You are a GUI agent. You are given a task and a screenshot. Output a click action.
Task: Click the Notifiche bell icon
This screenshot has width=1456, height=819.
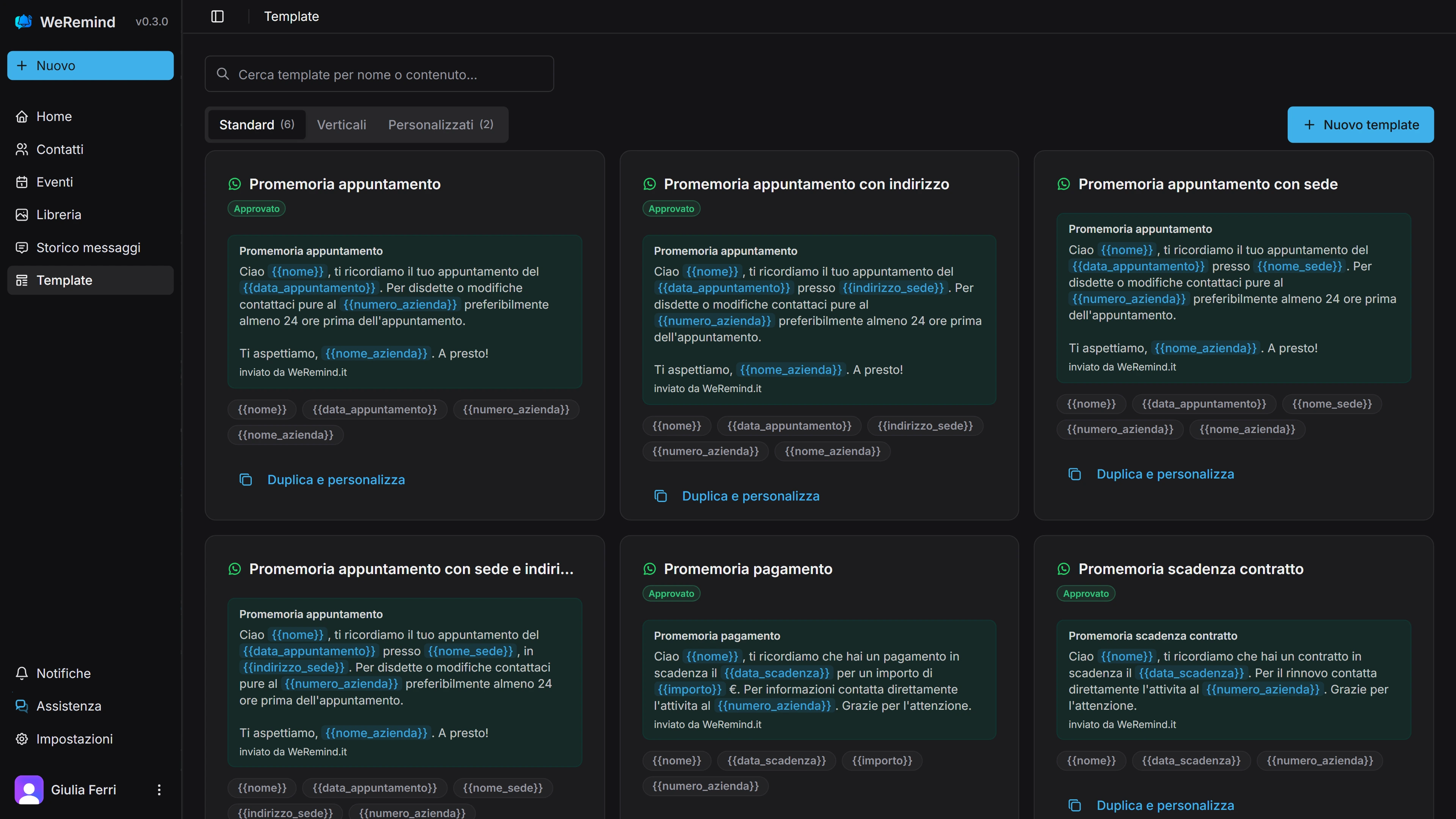pyautogui.click(x=22, y=673)
